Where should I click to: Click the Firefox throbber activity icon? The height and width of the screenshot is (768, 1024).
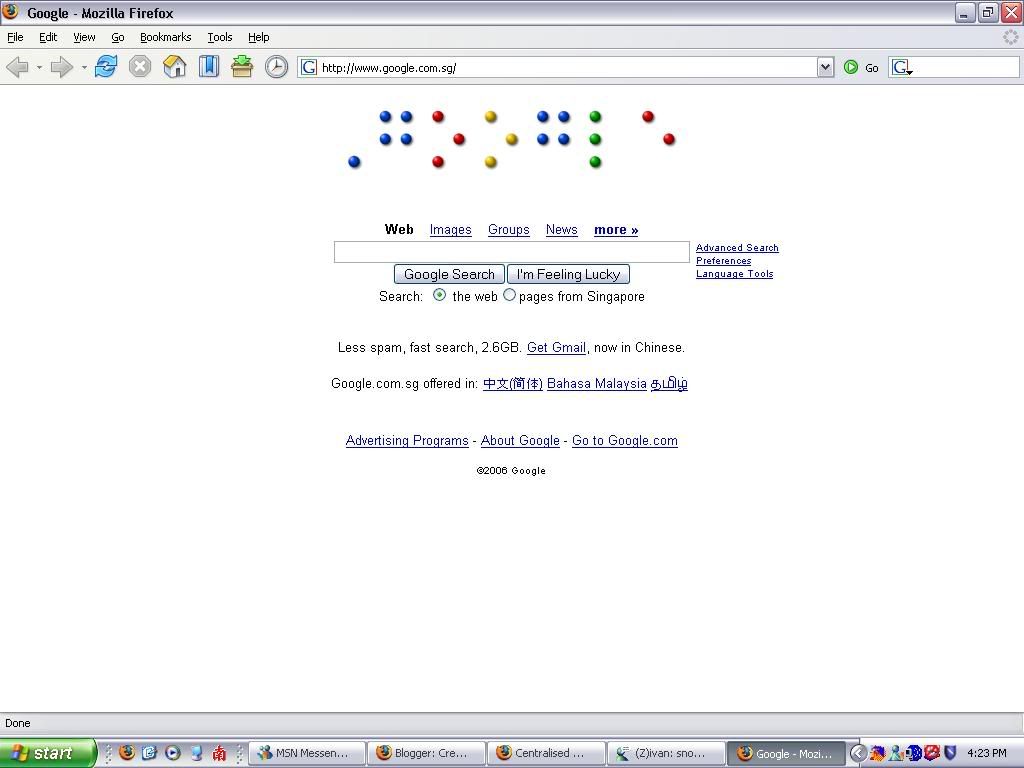coord(1010,37)
